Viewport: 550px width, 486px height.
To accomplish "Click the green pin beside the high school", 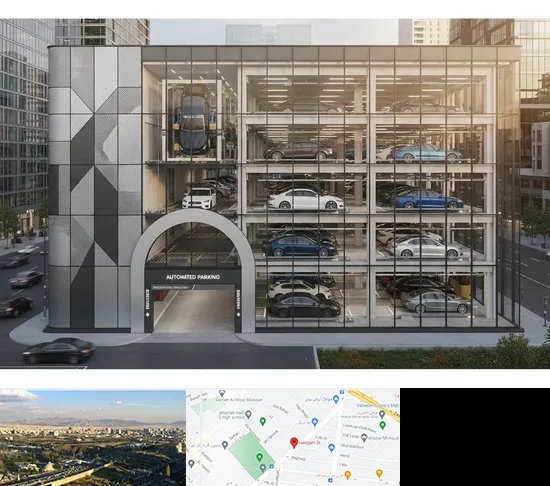I will [262, 421].
